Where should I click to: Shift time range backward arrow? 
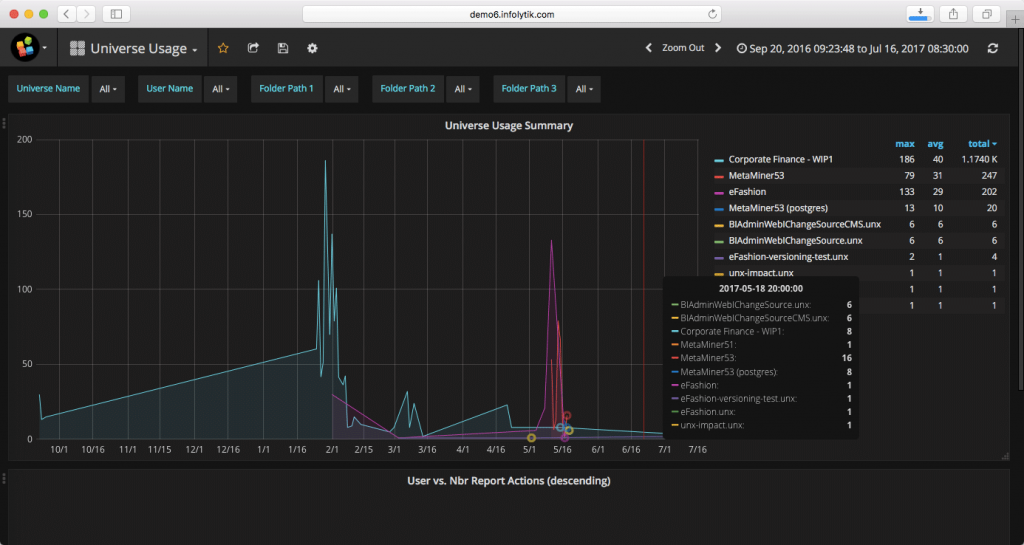click(x=648, y=48)
